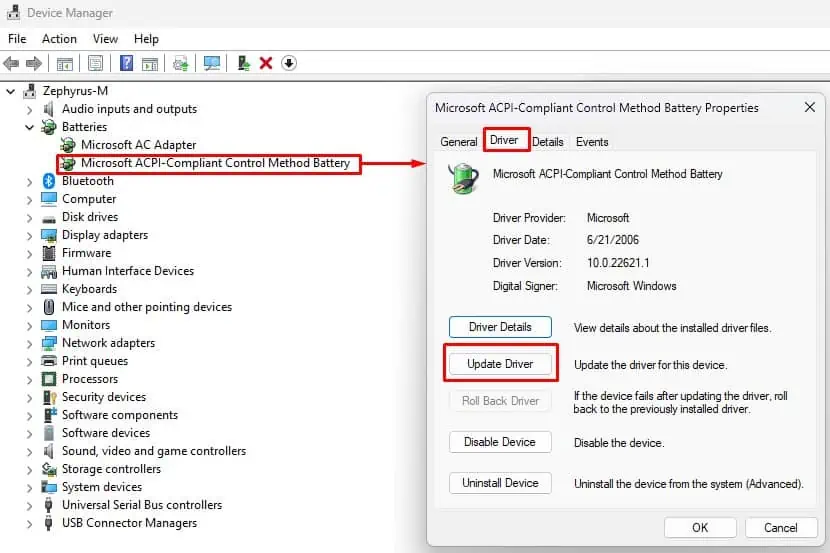
Task: Expand the Display adapters node
Action: [30, 235]
